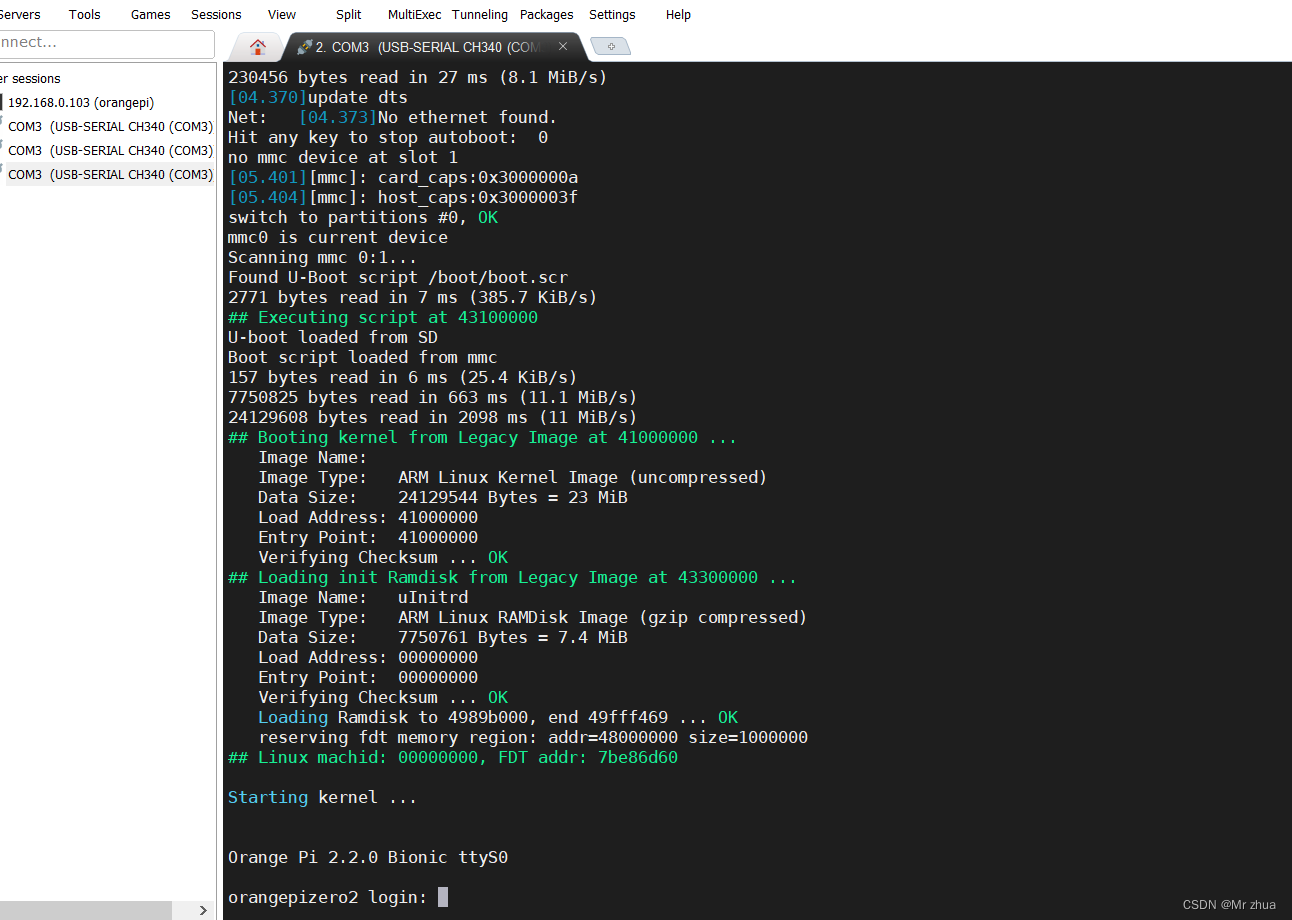Viewport: 1292px width, 920px height.
Task: Click '24129608 bytes read in 2098 ms' line
Action: (432, 417)
